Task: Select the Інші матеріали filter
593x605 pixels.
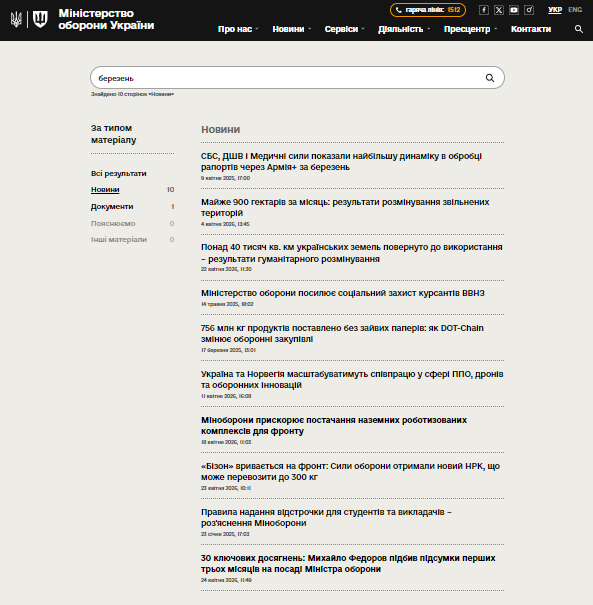Action: point(119,240)
